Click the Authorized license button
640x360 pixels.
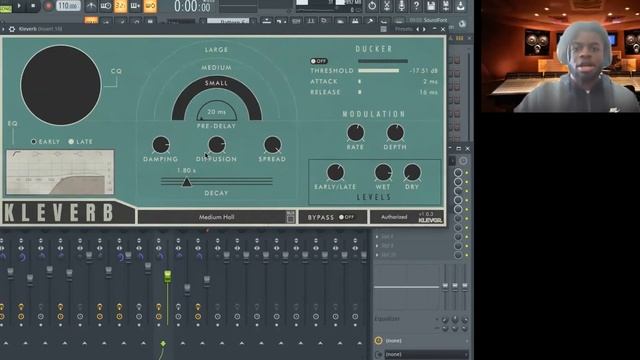pyautogui.click(x=394, y=217)
